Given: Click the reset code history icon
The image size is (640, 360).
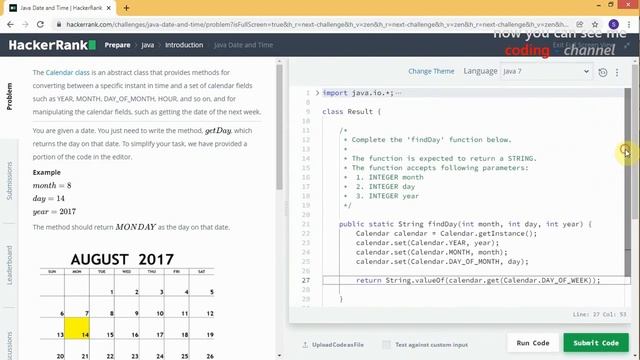Looking at the screenshot, I should coord(602,72).
